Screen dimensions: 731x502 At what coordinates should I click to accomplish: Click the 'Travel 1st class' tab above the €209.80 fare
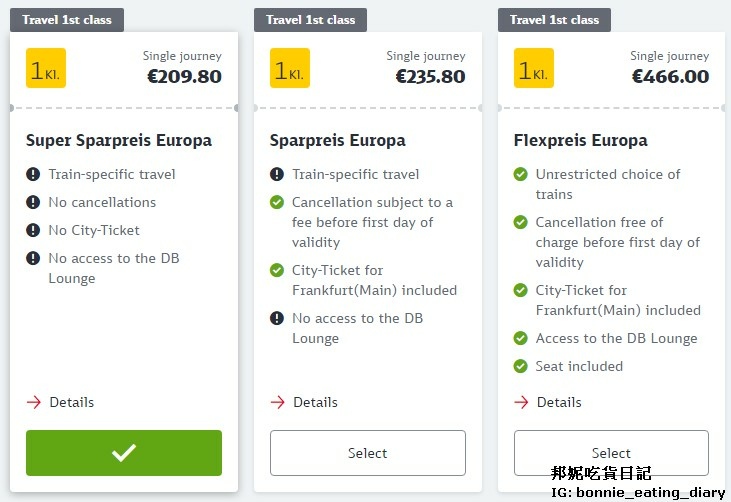click(x=67, y=20)
